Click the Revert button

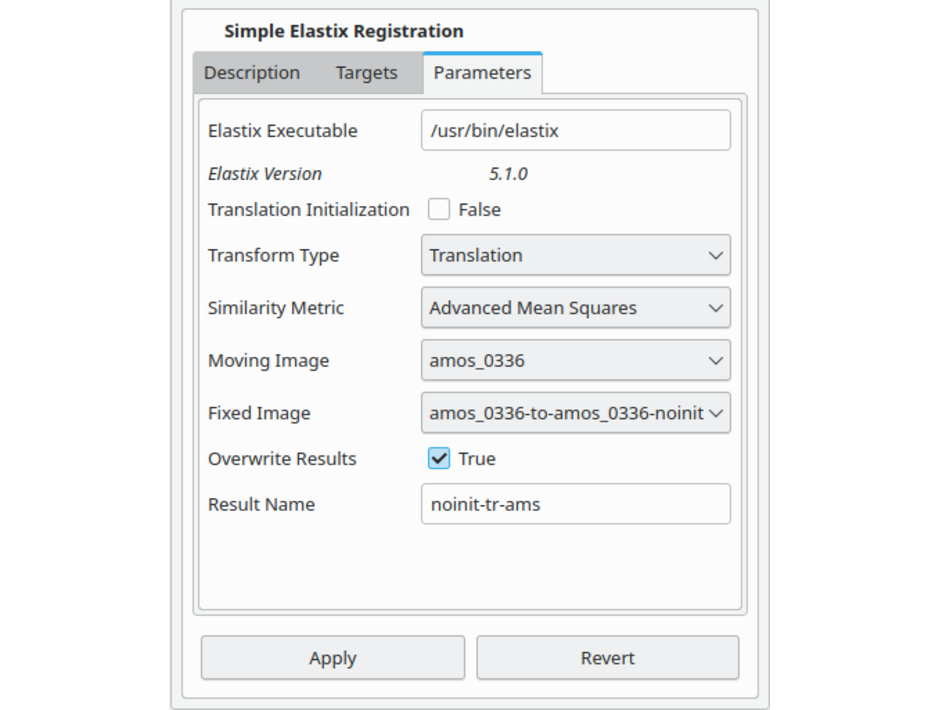point(607,658)
